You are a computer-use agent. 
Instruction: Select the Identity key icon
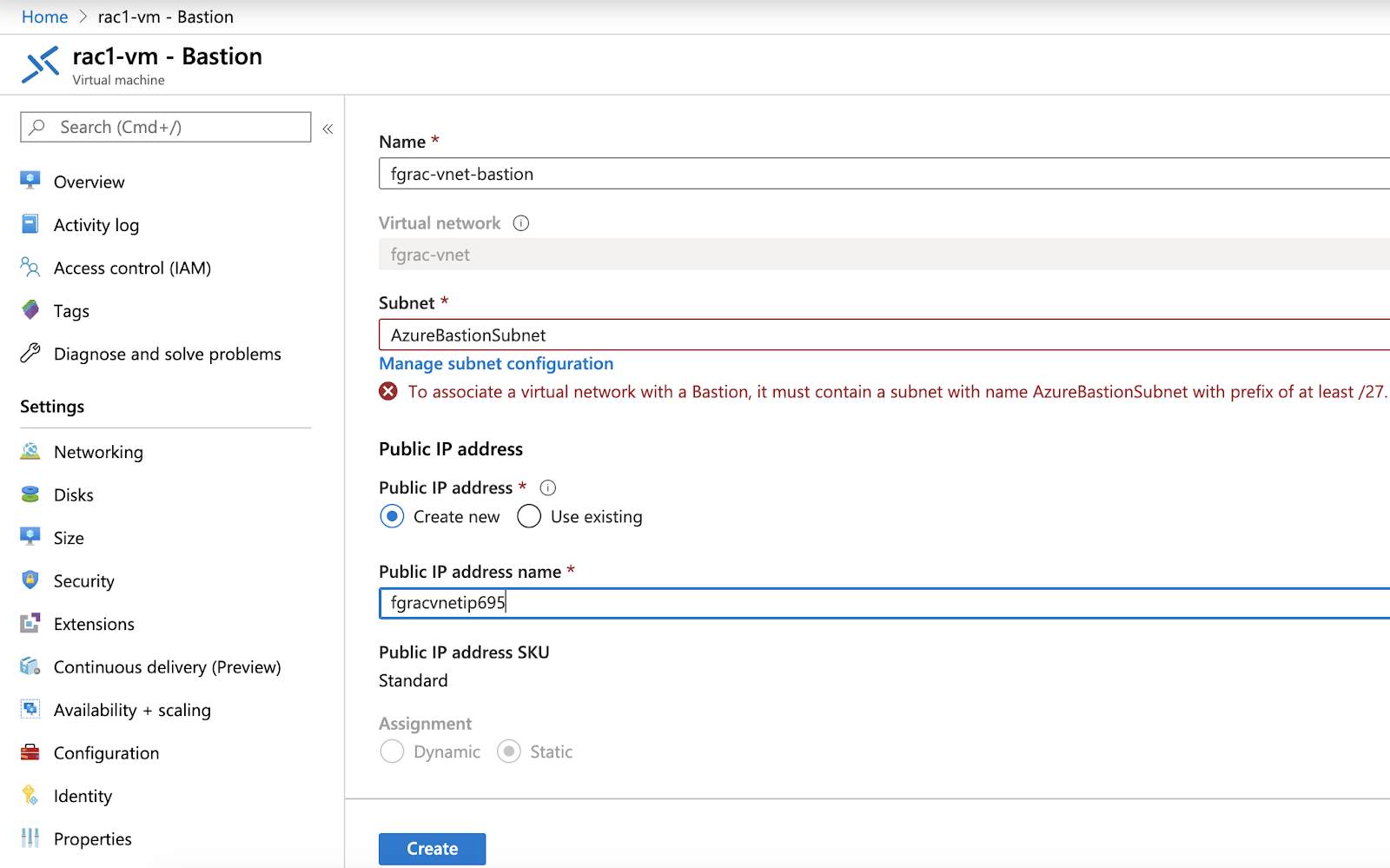pos(30,796)
